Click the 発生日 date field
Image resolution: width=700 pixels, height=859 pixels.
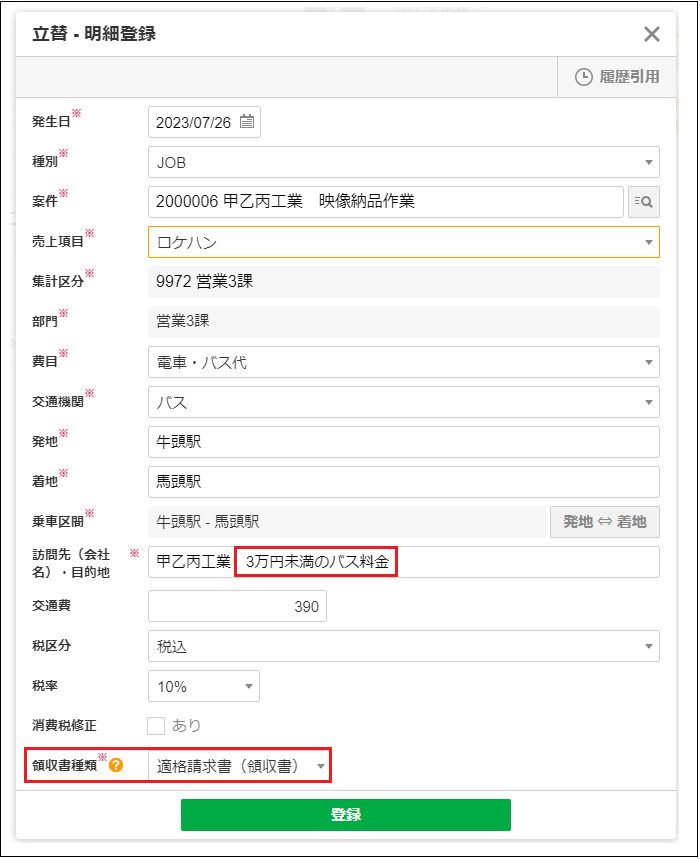tap(194, 122)
